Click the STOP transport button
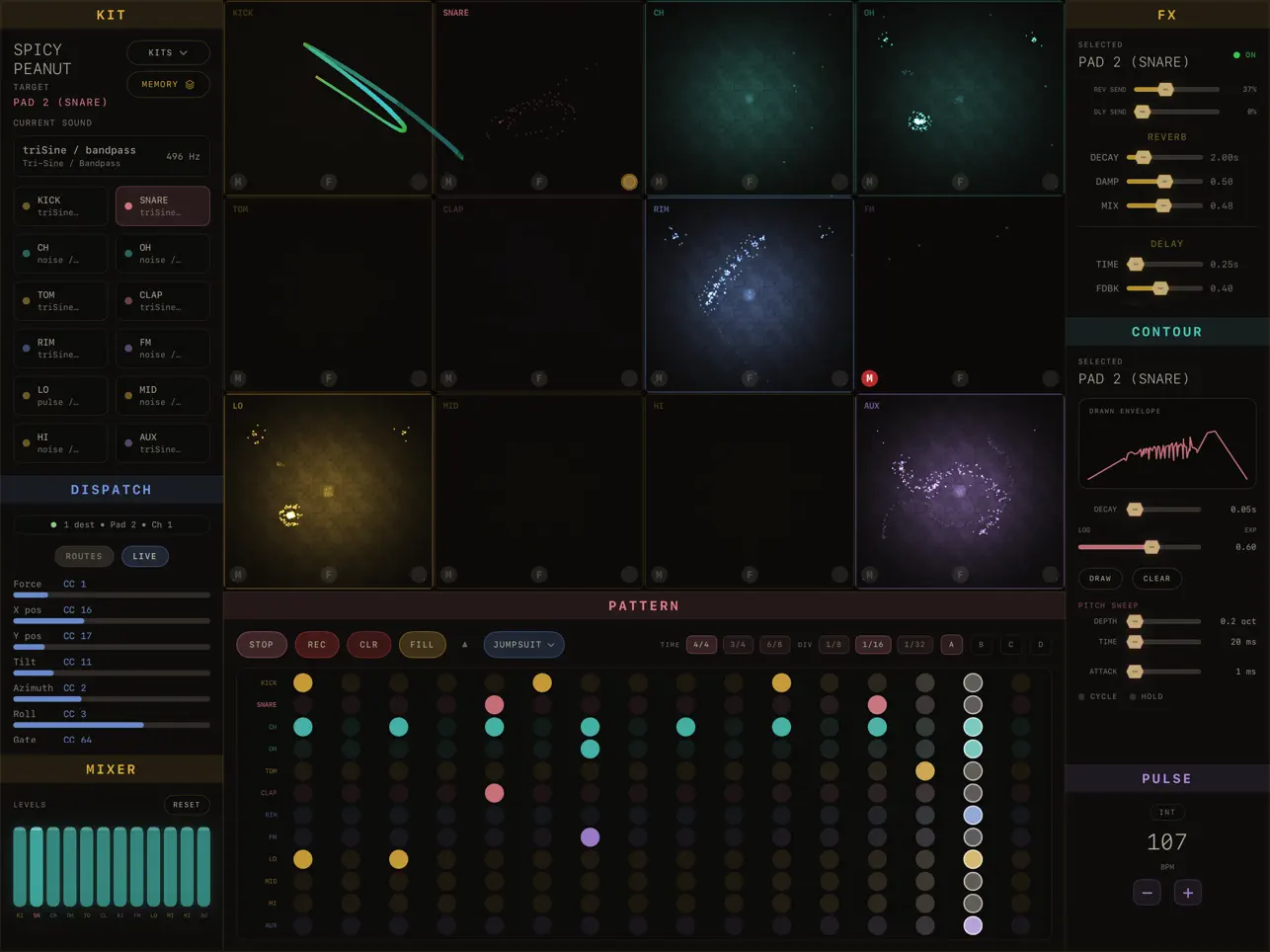Image resolution: width=1270 pixels, height=952 pixels. click(262, 645)
